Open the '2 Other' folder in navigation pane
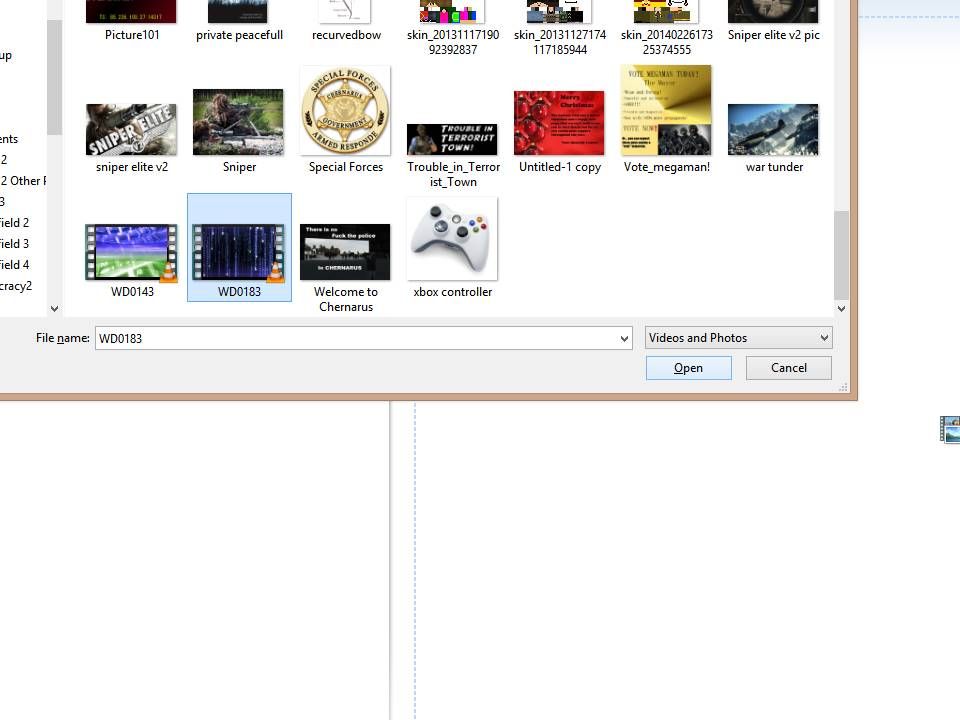This screenshot has height=720, width=960. (x=23, y=181)
